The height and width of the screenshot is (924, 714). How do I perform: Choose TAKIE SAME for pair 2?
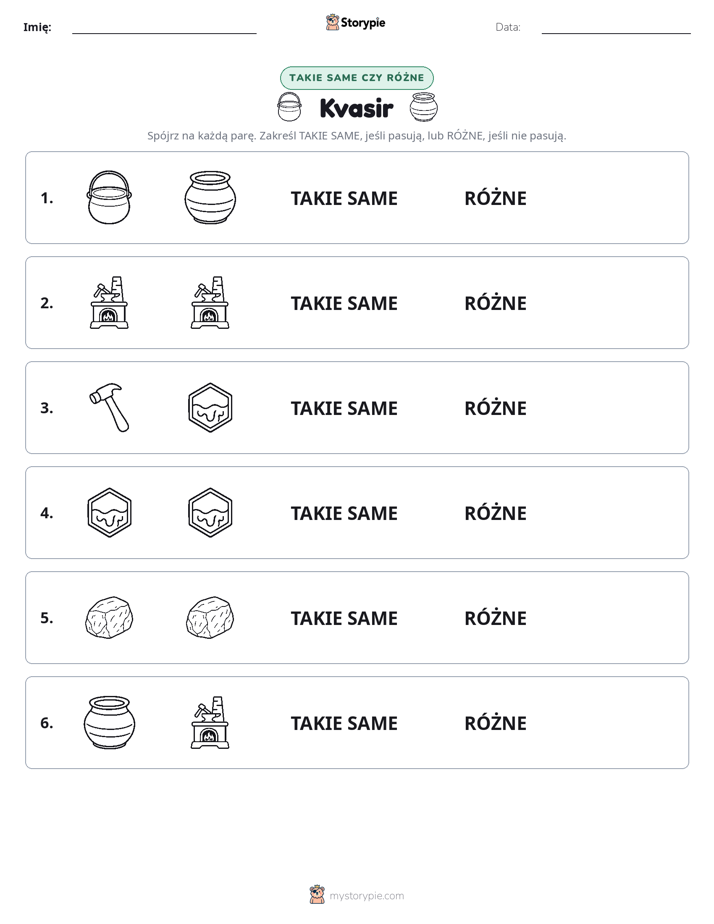[344, 303]
